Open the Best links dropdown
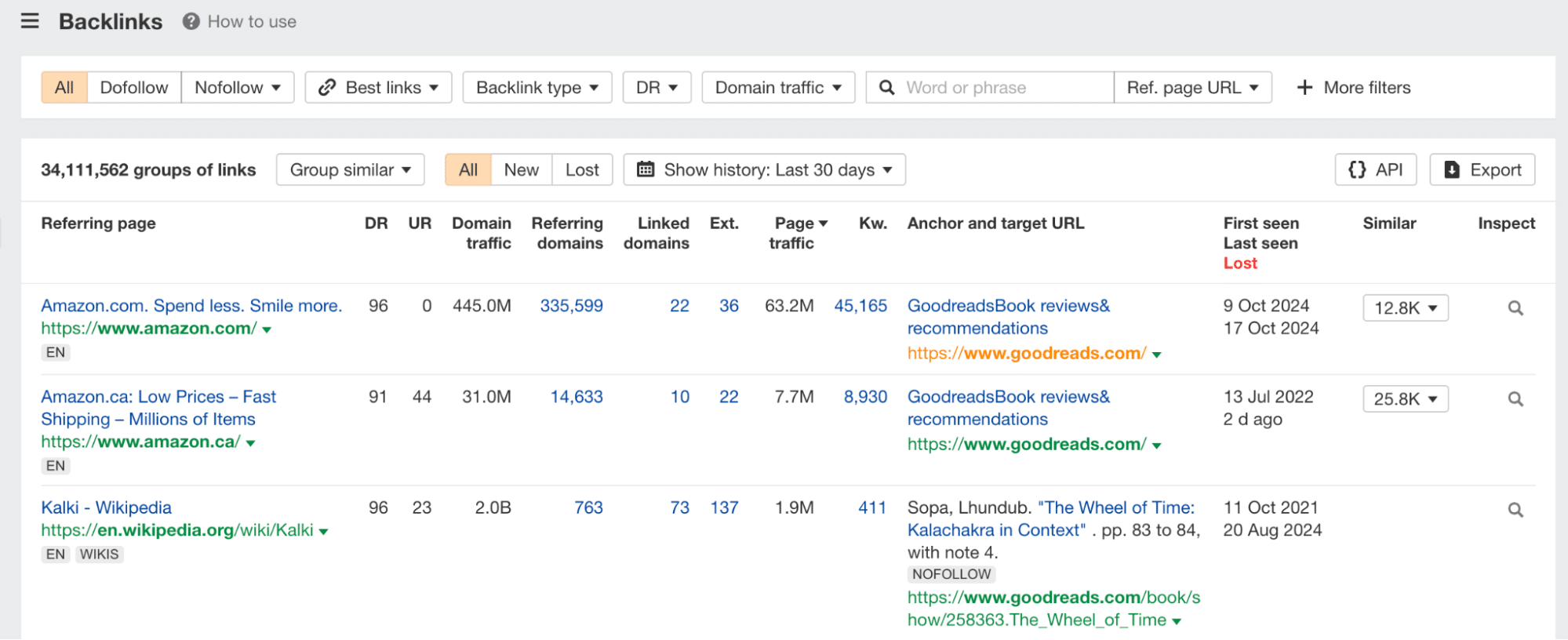Viewport: 1568px width, 640px height. [378, 88]
